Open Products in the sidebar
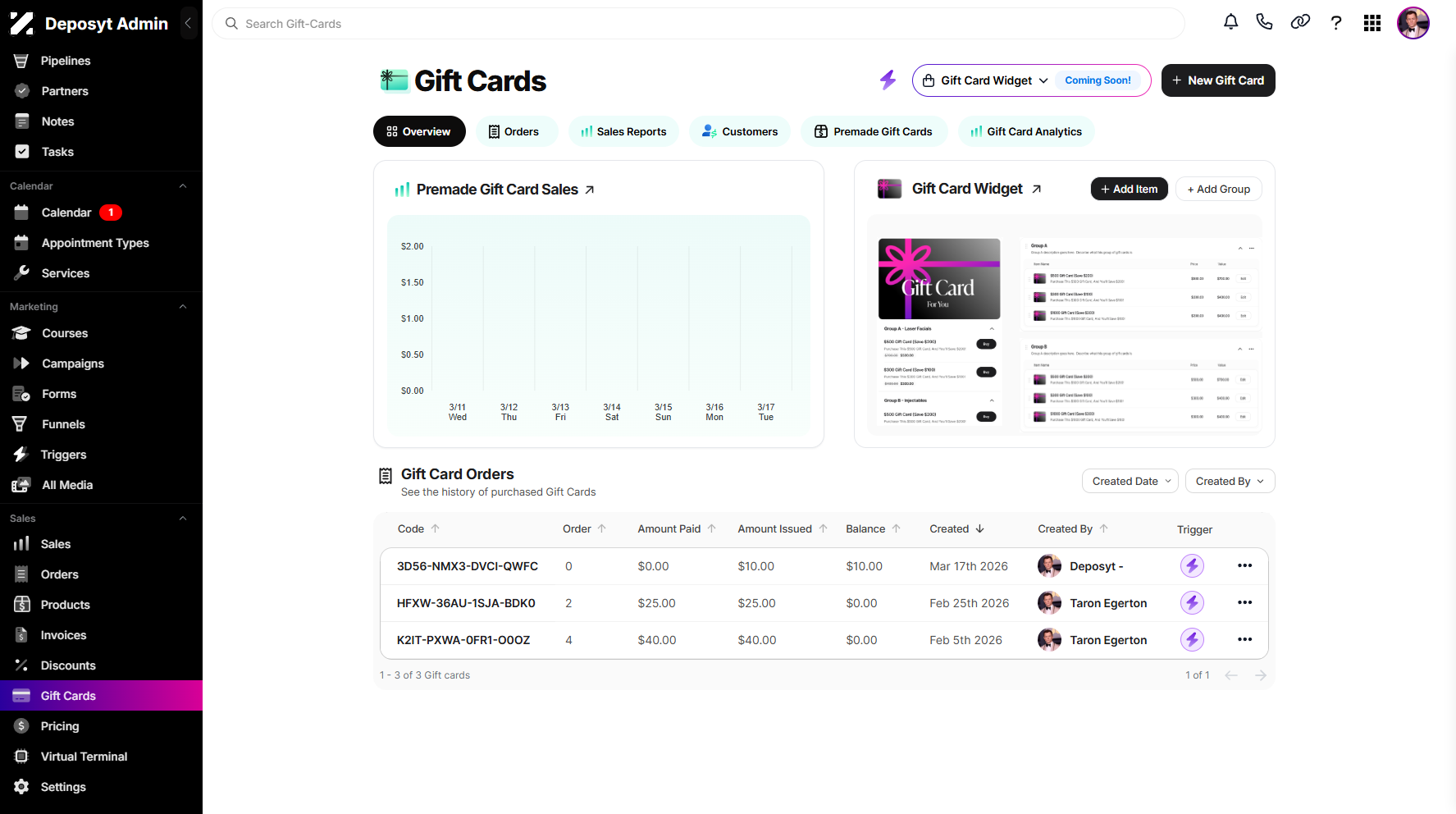1456x814 pixels. click(x=101, y=605)
